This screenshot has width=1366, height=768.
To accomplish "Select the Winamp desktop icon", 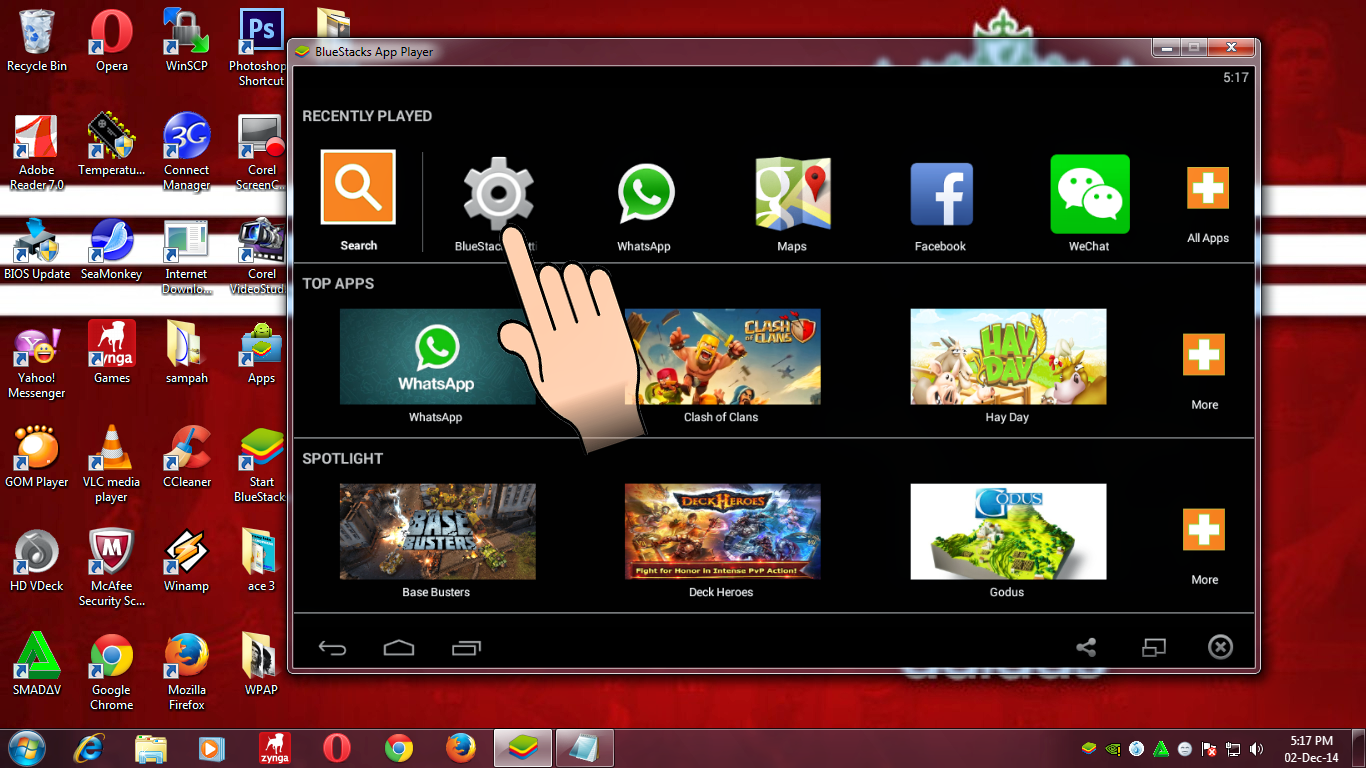I will (186, 560).
